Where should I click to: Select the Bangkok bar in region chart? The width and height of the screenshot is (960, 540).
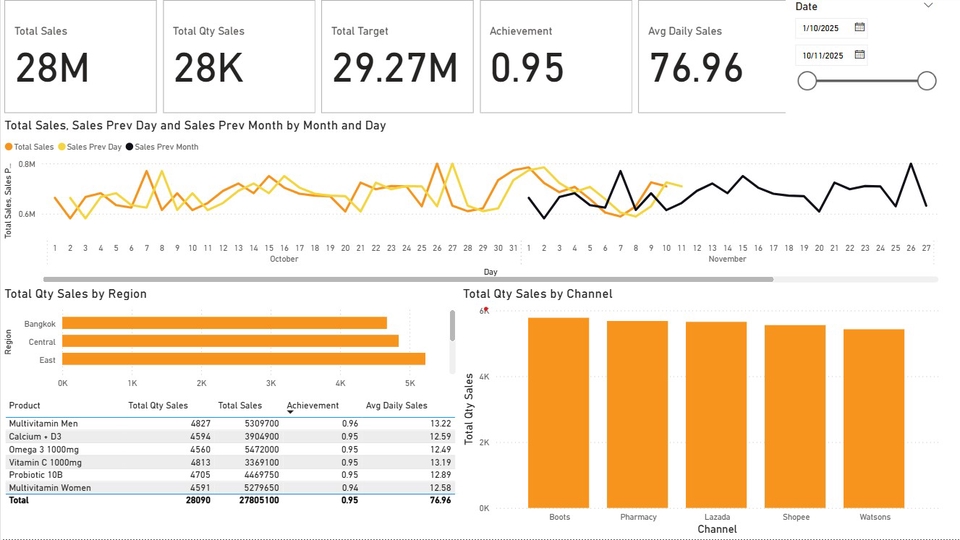[224, 323]
